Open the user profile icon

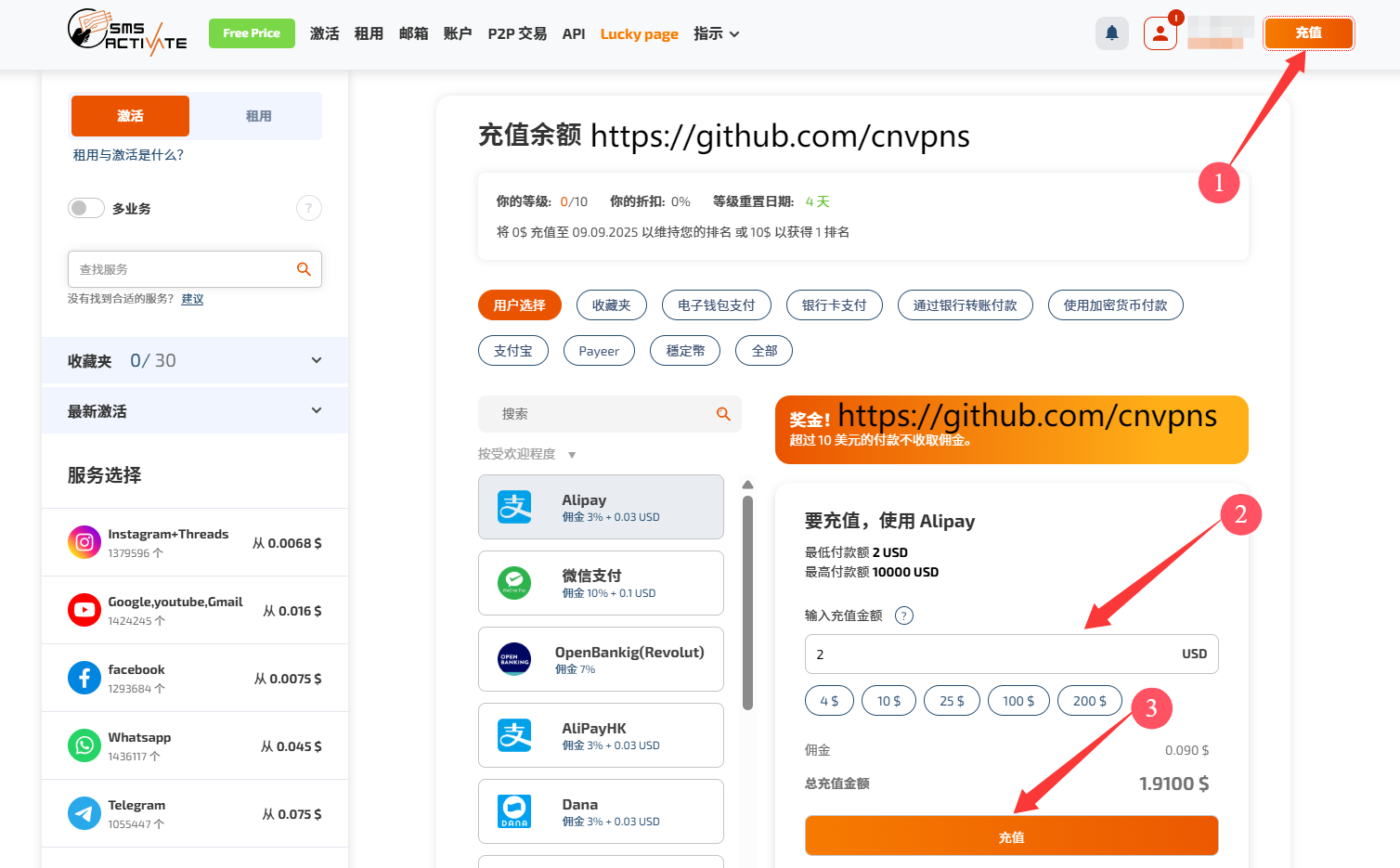tap(1160, 33)
